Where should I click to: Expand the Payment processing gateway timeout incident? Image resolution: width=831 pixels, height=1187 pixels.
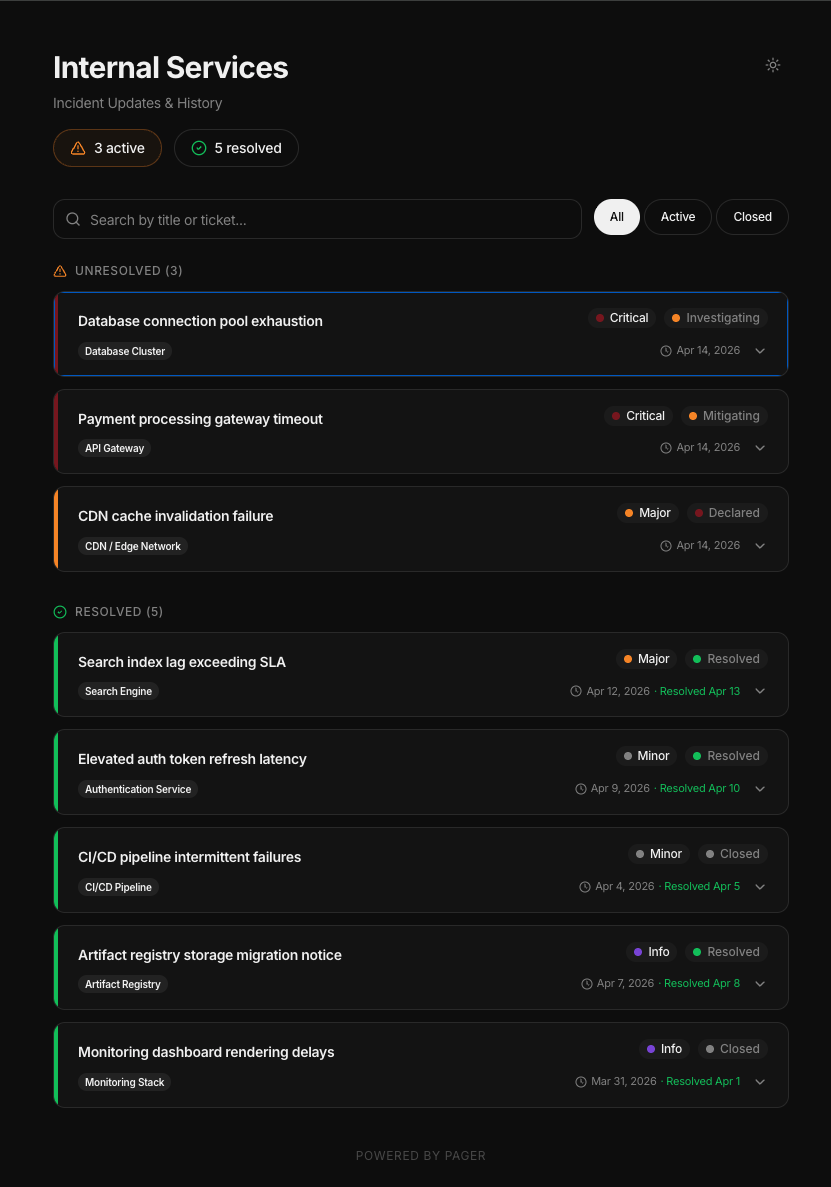click(760, 448)
